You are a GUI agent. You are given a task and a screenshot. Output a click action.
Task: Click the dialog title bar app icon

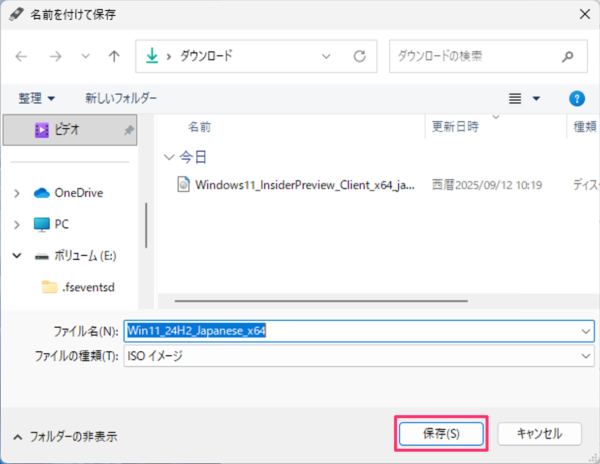tap(16, 15)
